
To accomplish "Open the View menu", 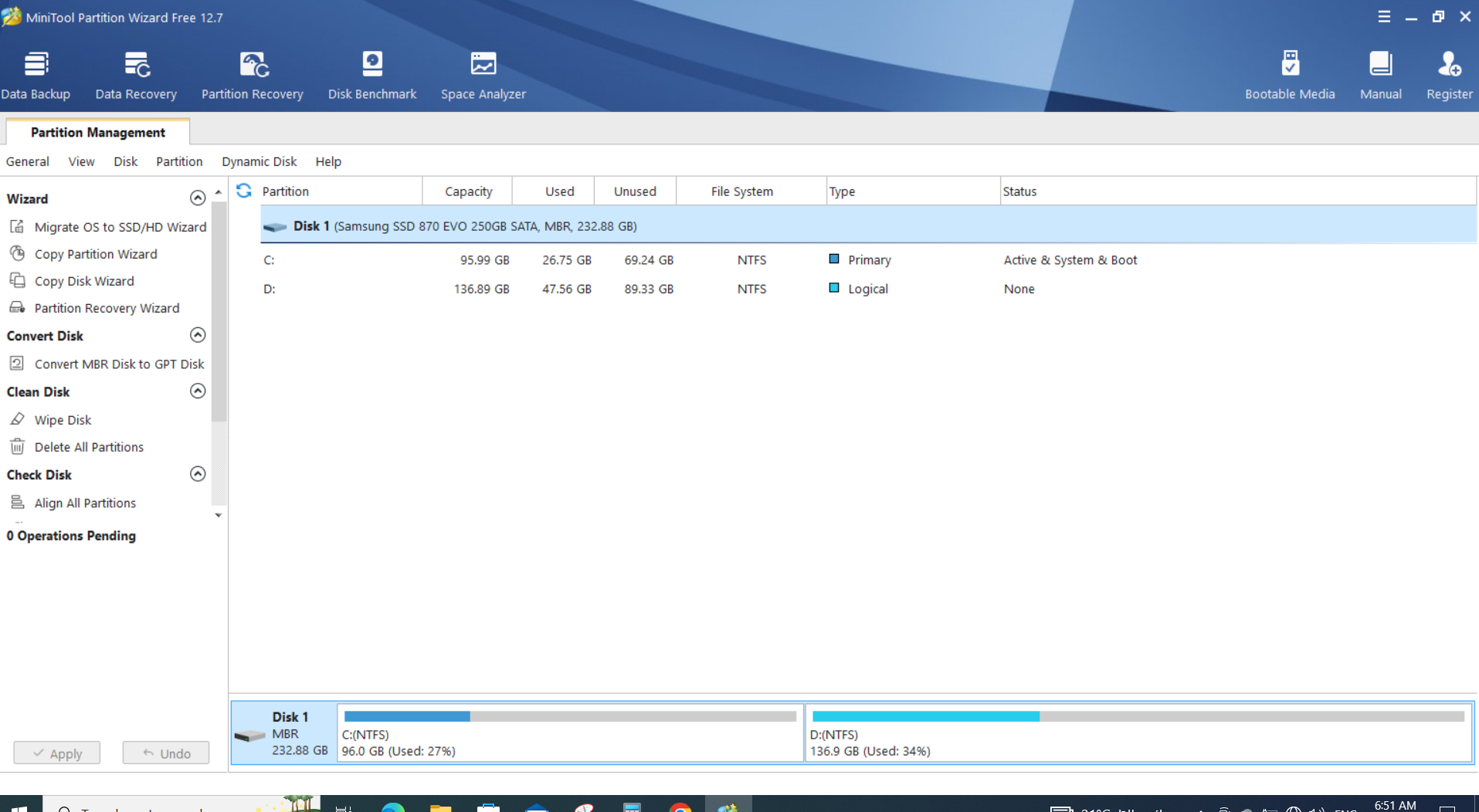I will pyautogui.click(x=81, y=161).
